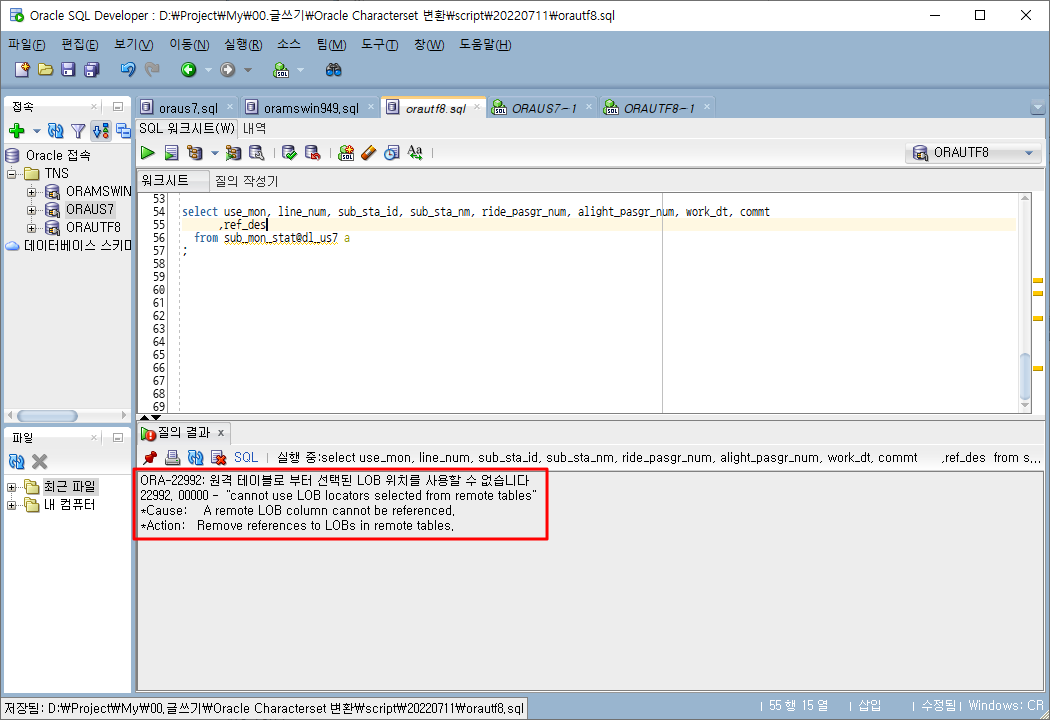Expand the ORAUS7 connection node

[x=31, y=210]
